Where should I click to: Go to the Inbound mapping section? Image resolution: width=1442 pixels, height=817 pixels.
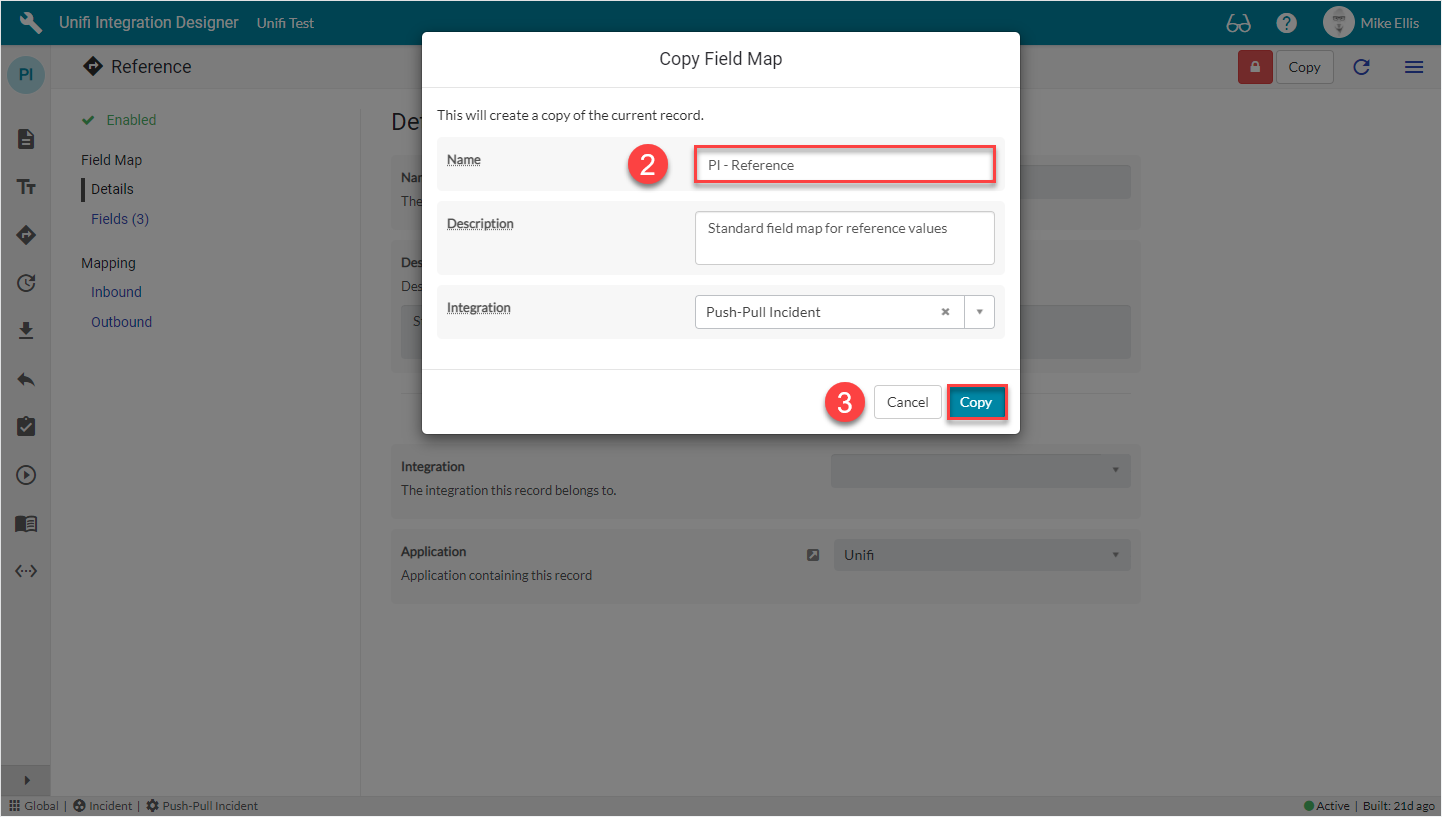(116, 292)
